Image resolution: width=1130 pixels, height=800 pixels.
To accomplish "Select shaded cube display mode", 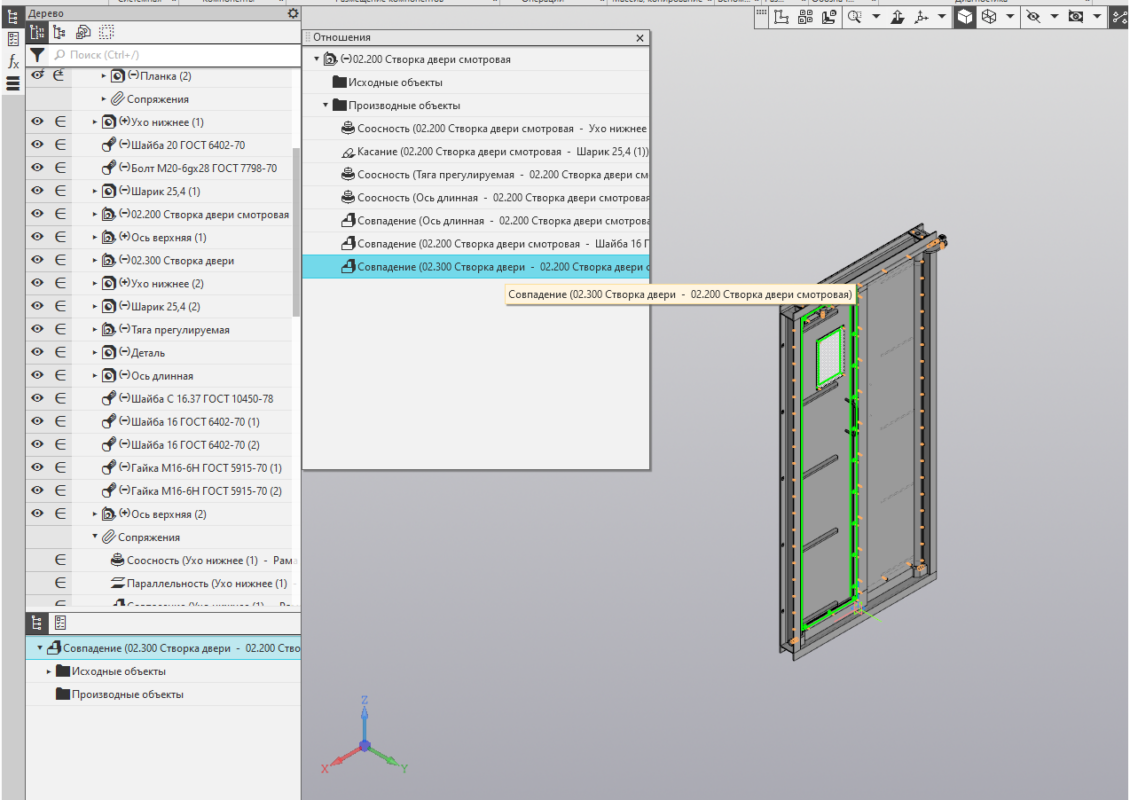I will (x=965, y=17).
